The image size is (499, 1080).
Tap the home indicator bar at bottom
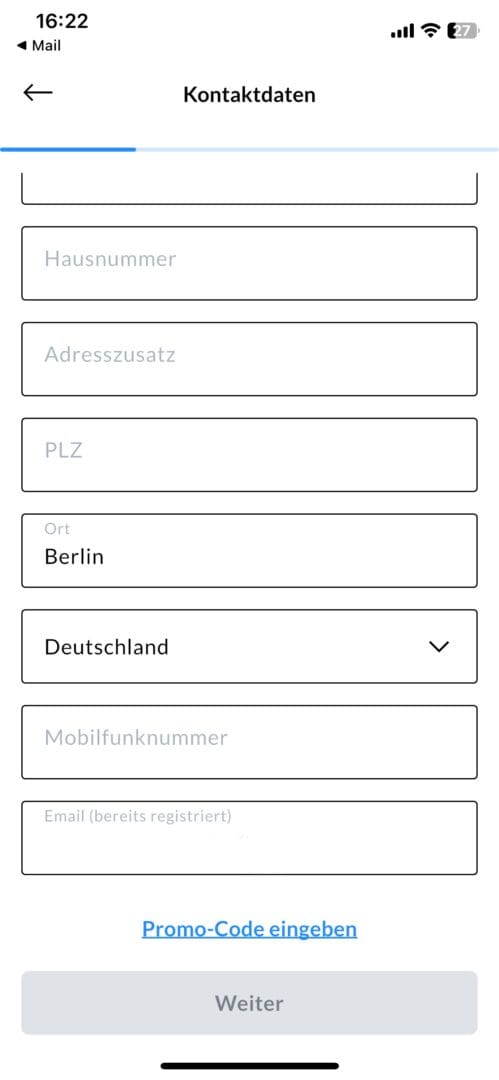coord(250,1066)
